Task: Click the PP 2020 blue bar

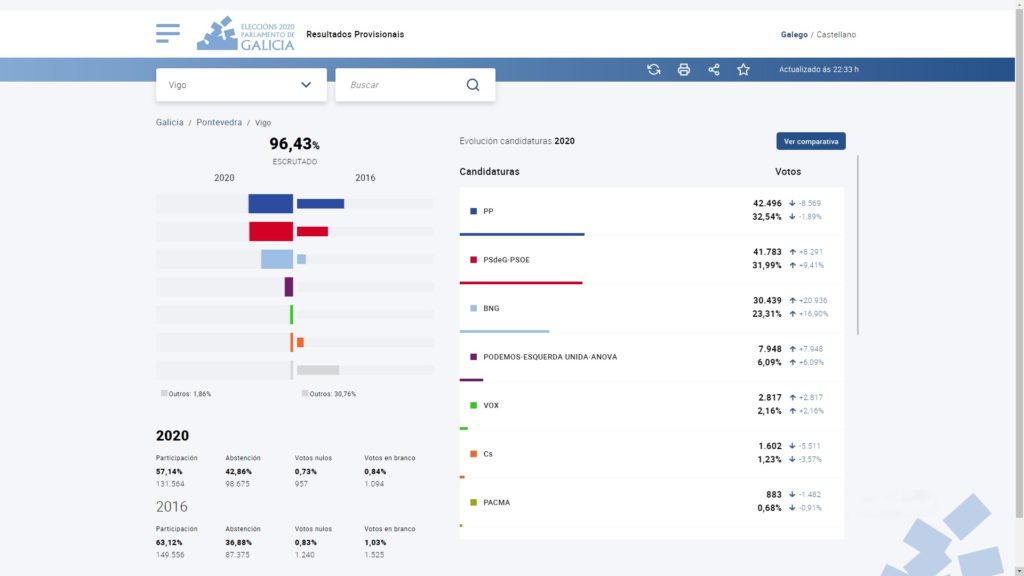Action: coord(270,204)
